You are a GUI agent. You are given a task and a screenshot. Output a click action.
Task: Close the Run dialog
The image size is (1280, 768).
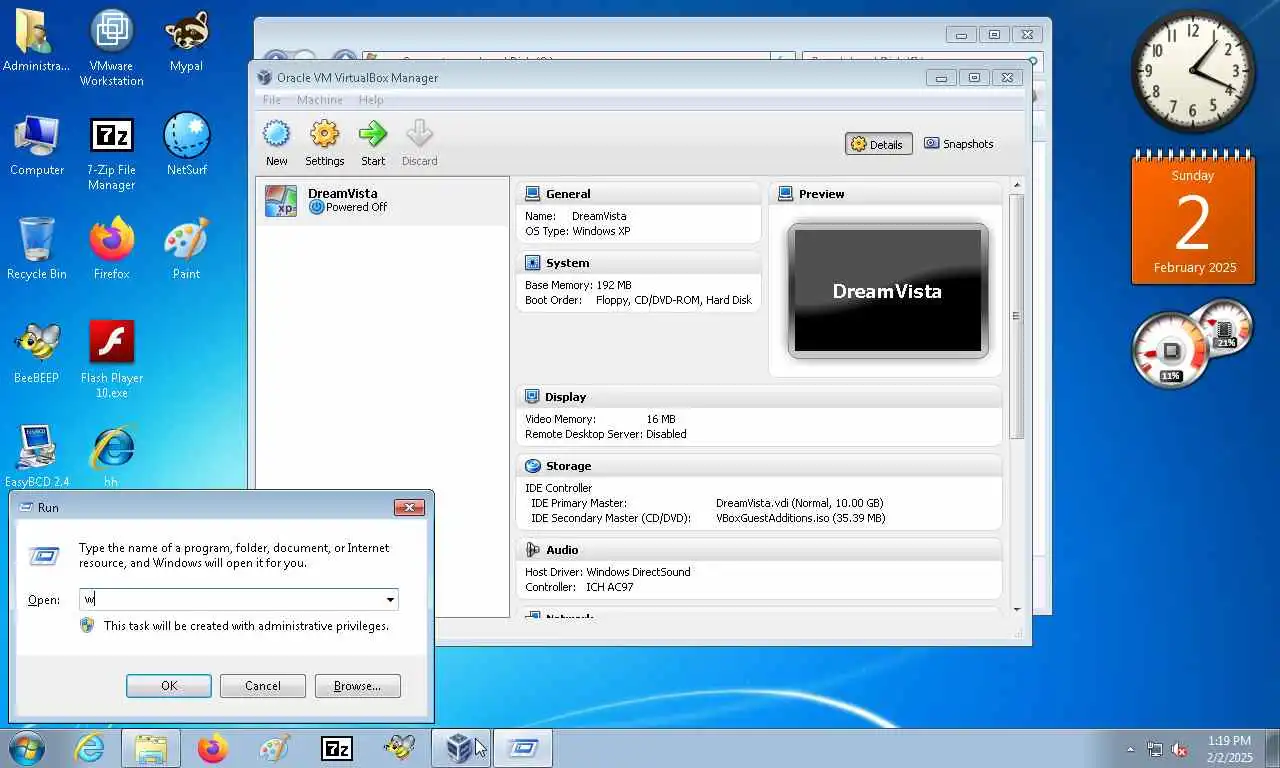point(409,508)
